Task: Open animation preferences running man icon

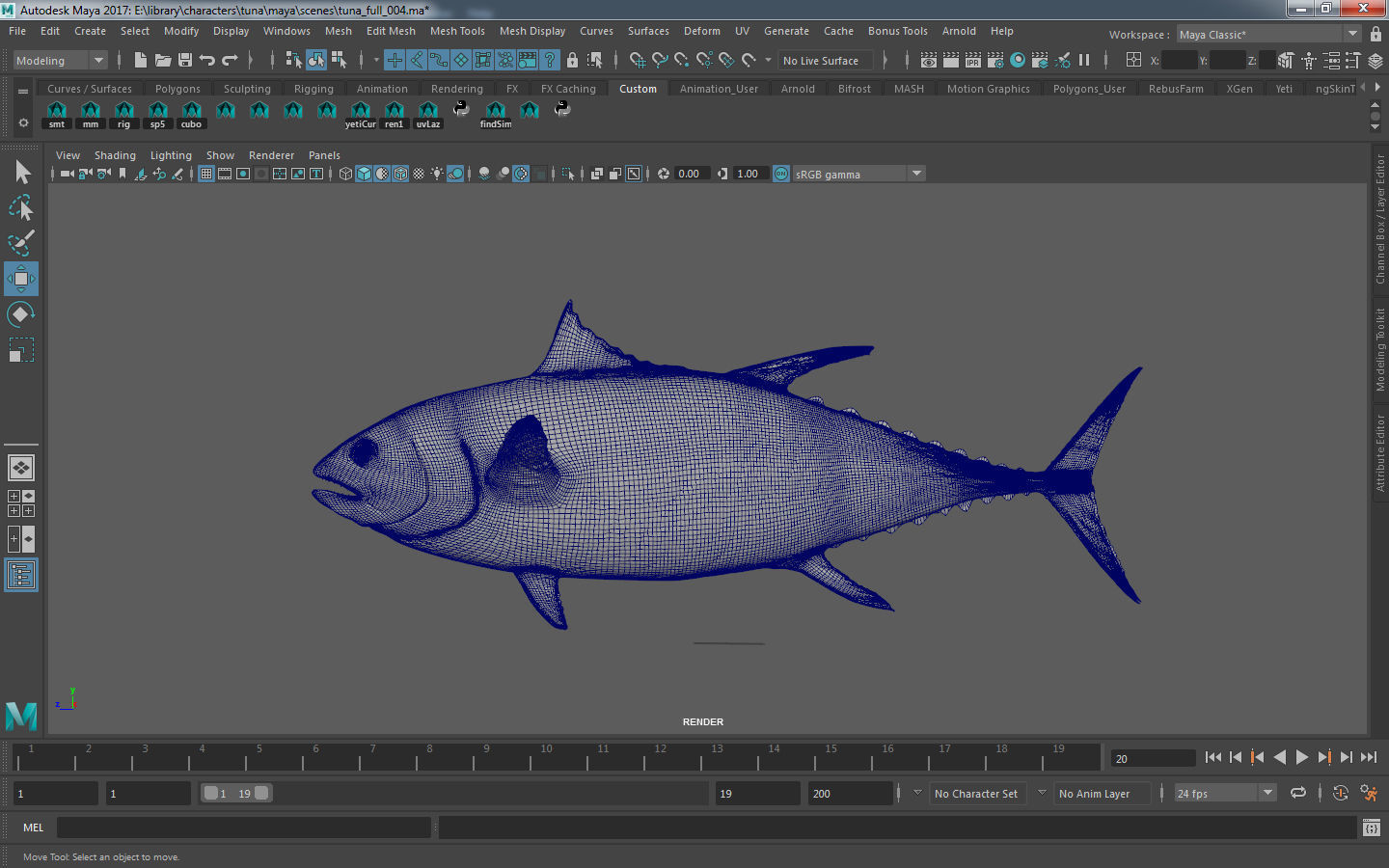Action: [1369, 793]
